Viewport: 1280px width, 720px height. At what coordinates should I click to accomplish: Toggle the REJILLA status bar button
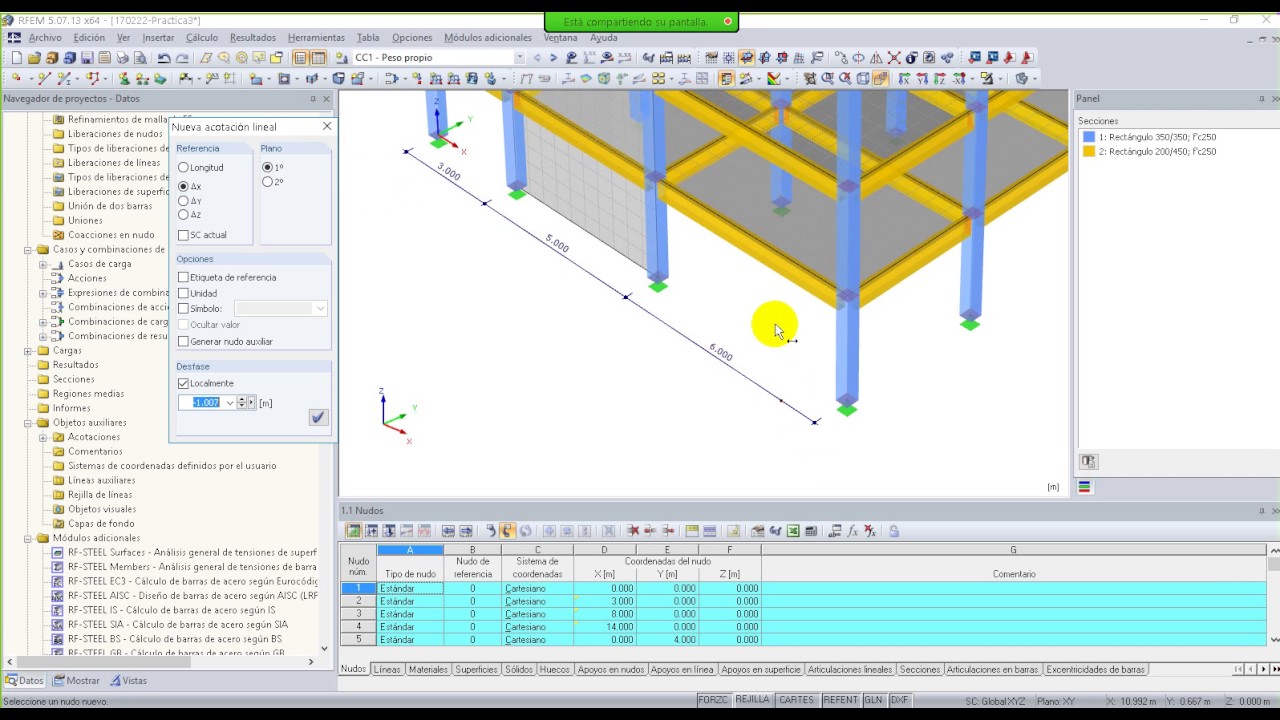point(753,700)
